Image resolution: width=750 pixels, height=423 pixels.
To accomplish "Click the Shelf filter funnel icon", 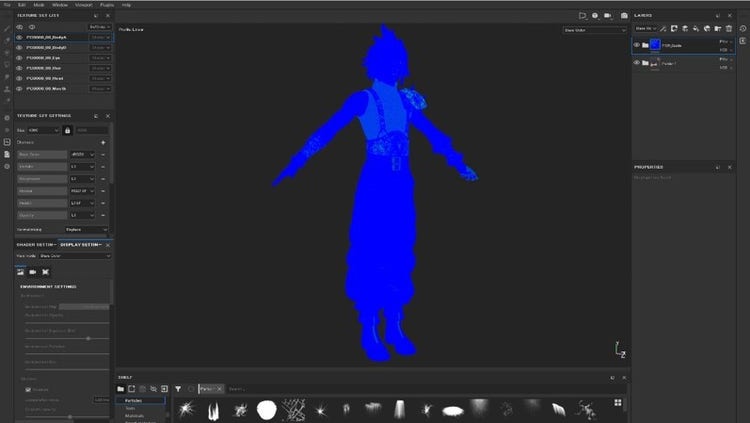I will pos(178,389).
